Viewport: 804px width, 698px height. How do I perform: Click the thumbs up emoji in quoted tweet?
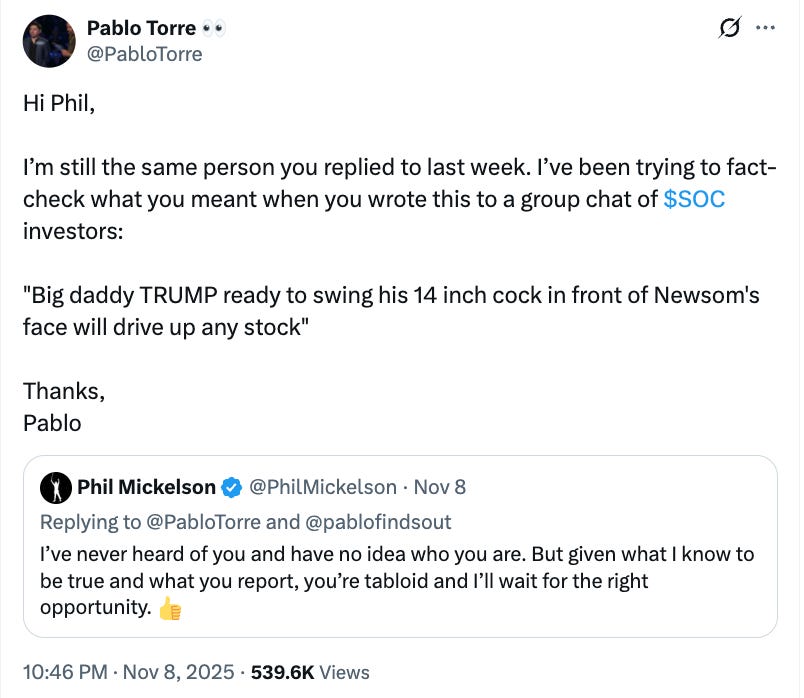click(x=169, y=608)
